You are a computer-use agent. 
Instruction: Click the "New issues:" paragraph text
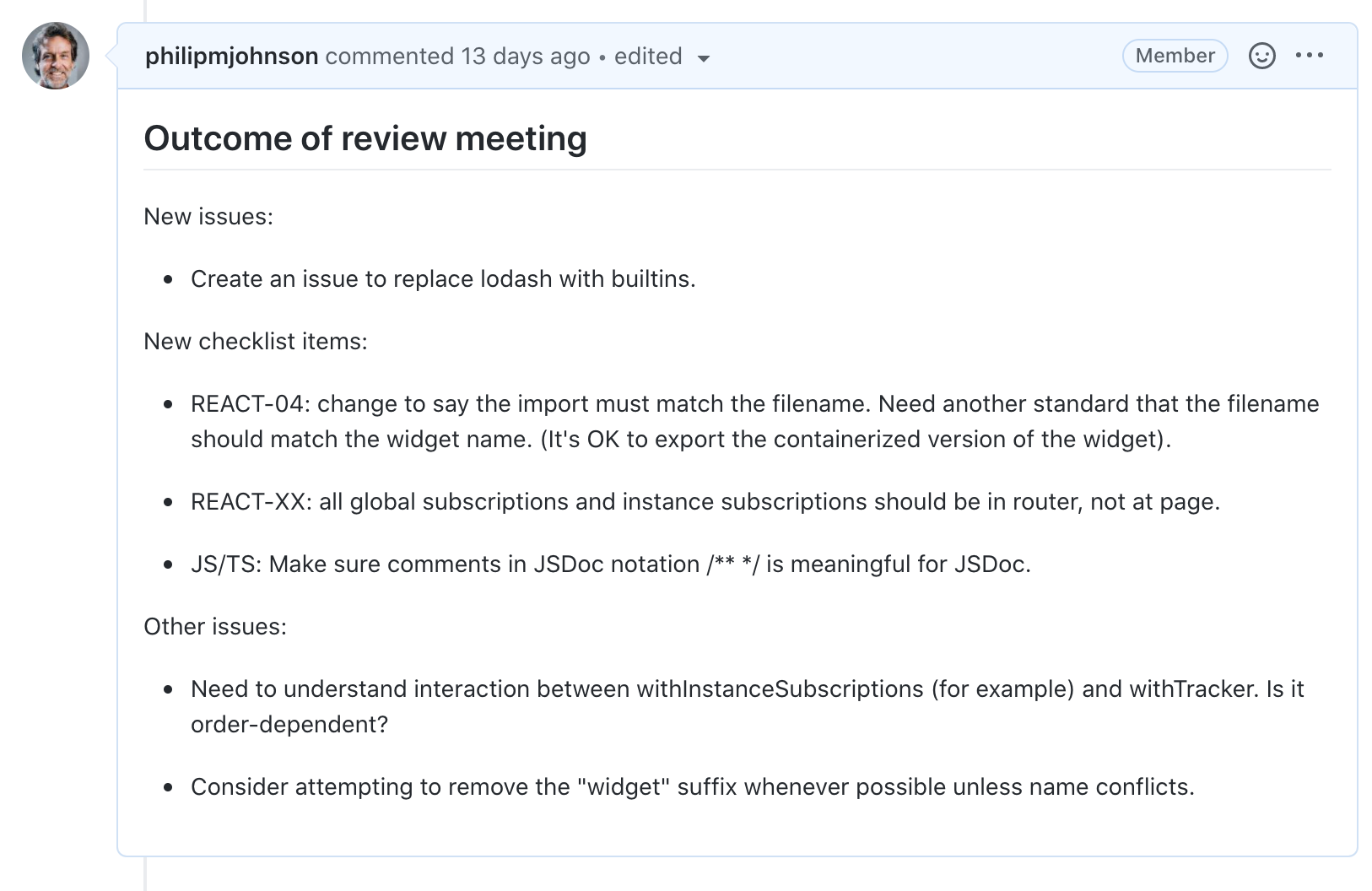pyautogui.click(x=208, y=217)
